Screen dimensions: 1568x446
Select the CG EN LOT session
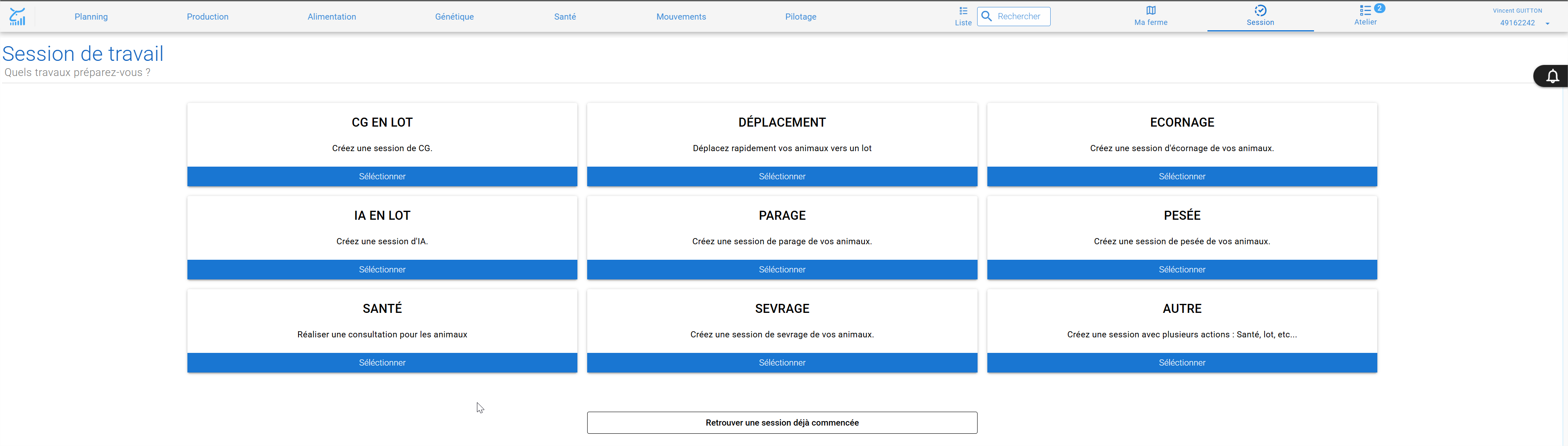[382, 176]
